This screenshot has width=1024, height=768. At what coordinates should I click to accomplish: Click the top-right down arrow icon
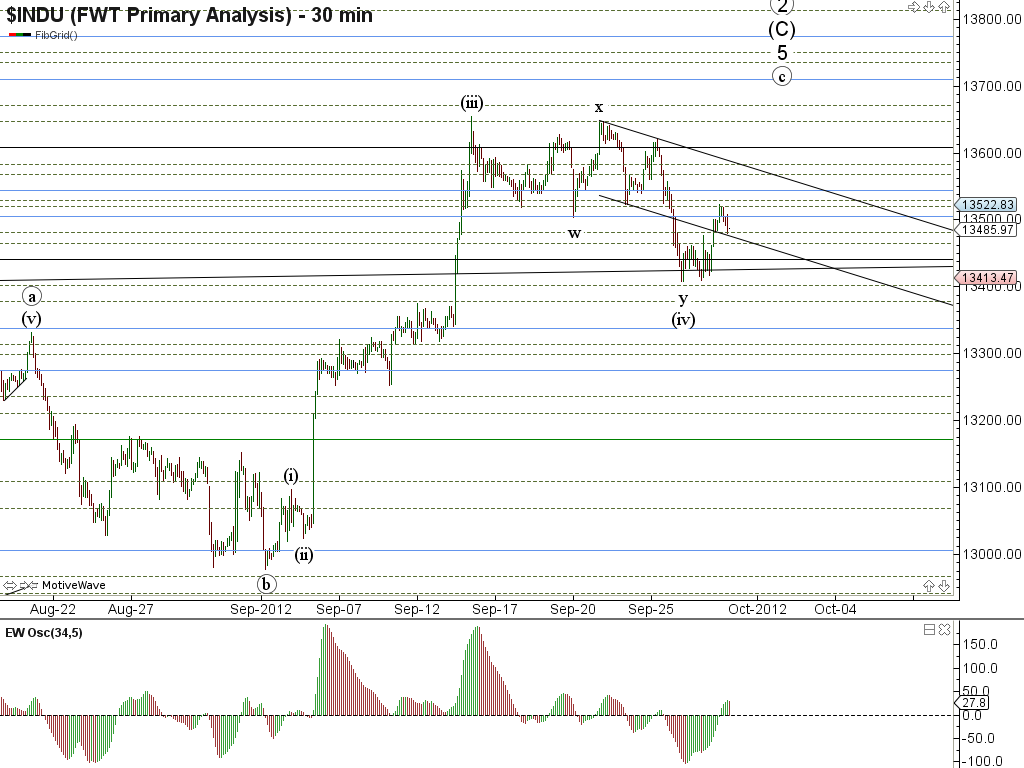point(929,8)
